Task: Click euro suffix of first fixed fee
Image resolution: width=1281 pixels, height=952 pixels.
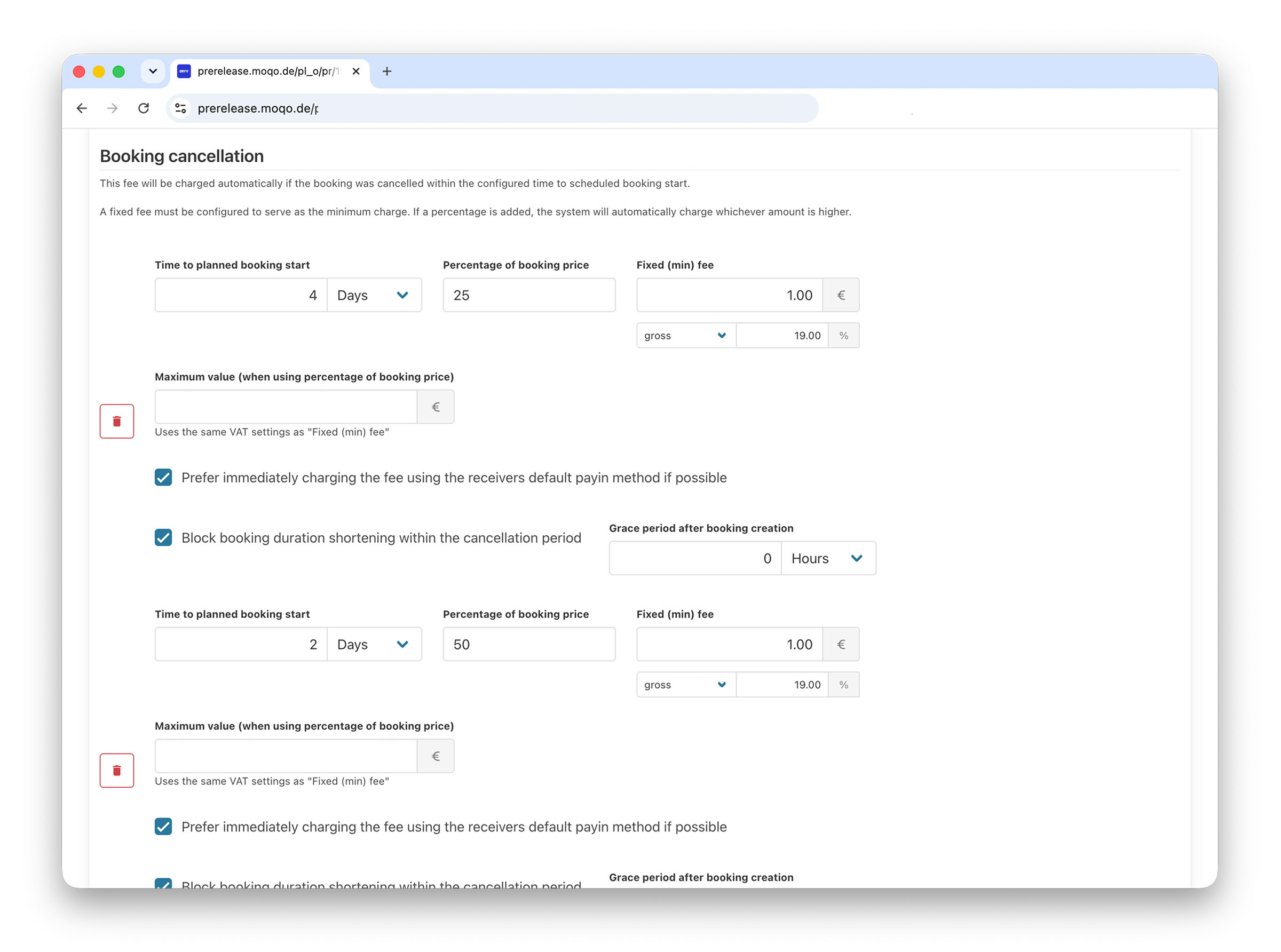Action: [841, 295]
